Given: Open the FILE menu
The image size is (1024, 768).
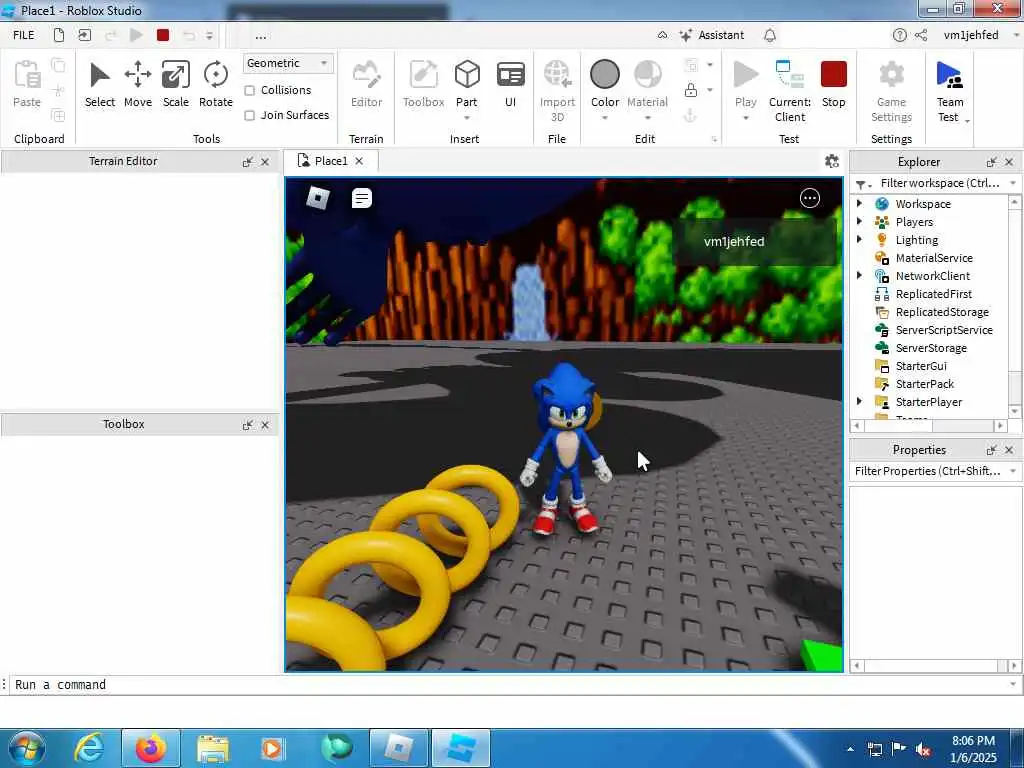Looking at the screenshot, I should 24,35.
